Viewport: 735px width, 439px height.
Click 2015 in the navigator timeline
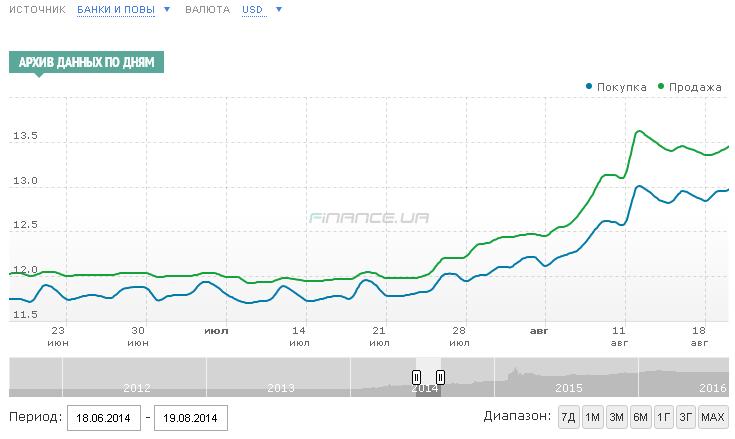(x=568, y=387)
